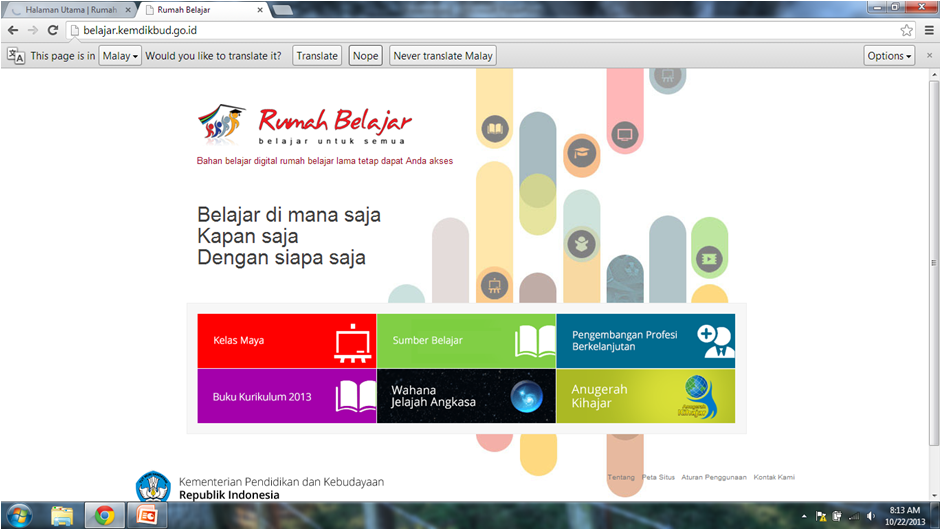Click the vertical page scrollbar
The height and width of the screenshot is (530, 941).
[934, 262]
